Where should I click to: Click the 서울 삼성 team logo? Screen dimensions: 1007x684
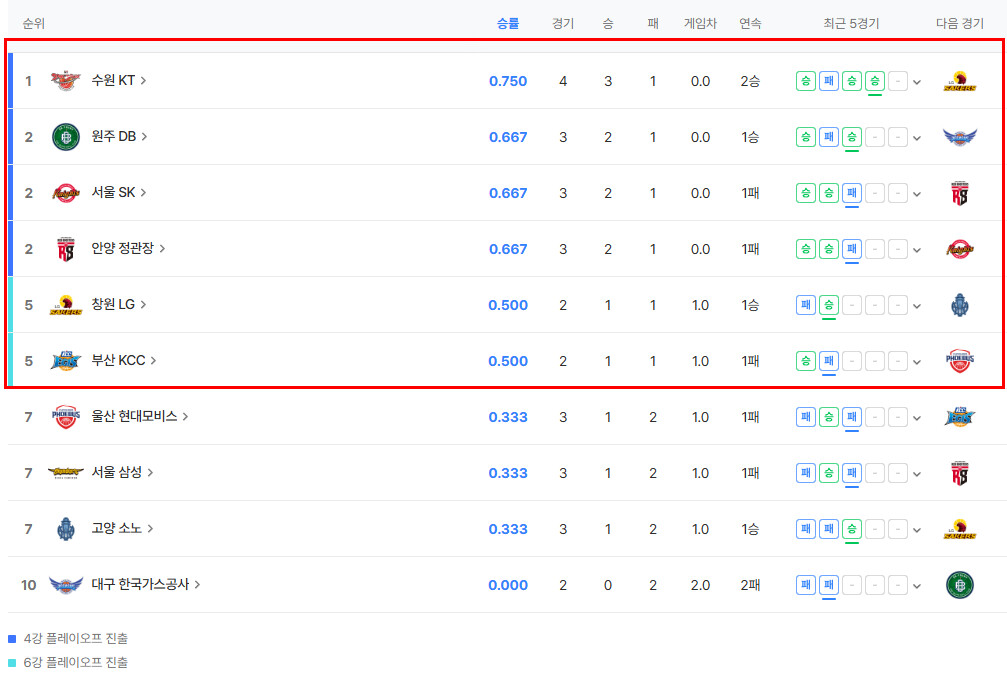click(x=66, y=473)
